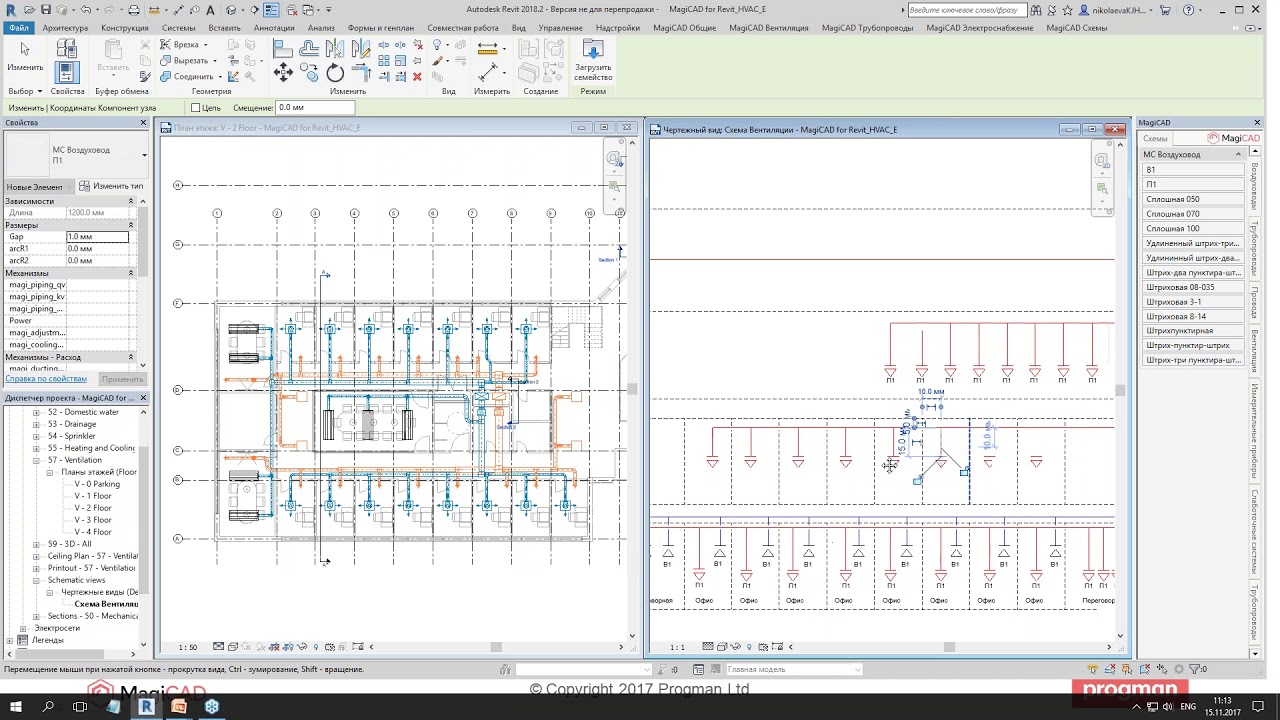
Task: Expand the 54 - Sprinkler node
Action: (37, 436)
